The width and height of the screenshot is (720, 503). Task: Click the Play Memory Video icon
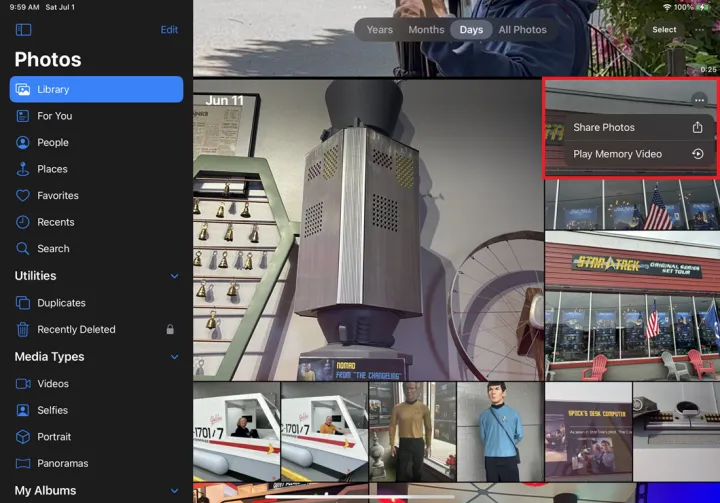point(698,154)
